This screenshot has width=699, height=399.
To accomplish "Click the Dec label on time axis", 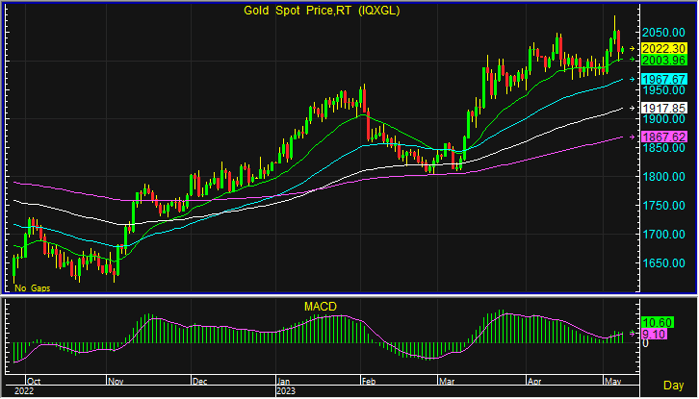I will [x=200, y=382].
